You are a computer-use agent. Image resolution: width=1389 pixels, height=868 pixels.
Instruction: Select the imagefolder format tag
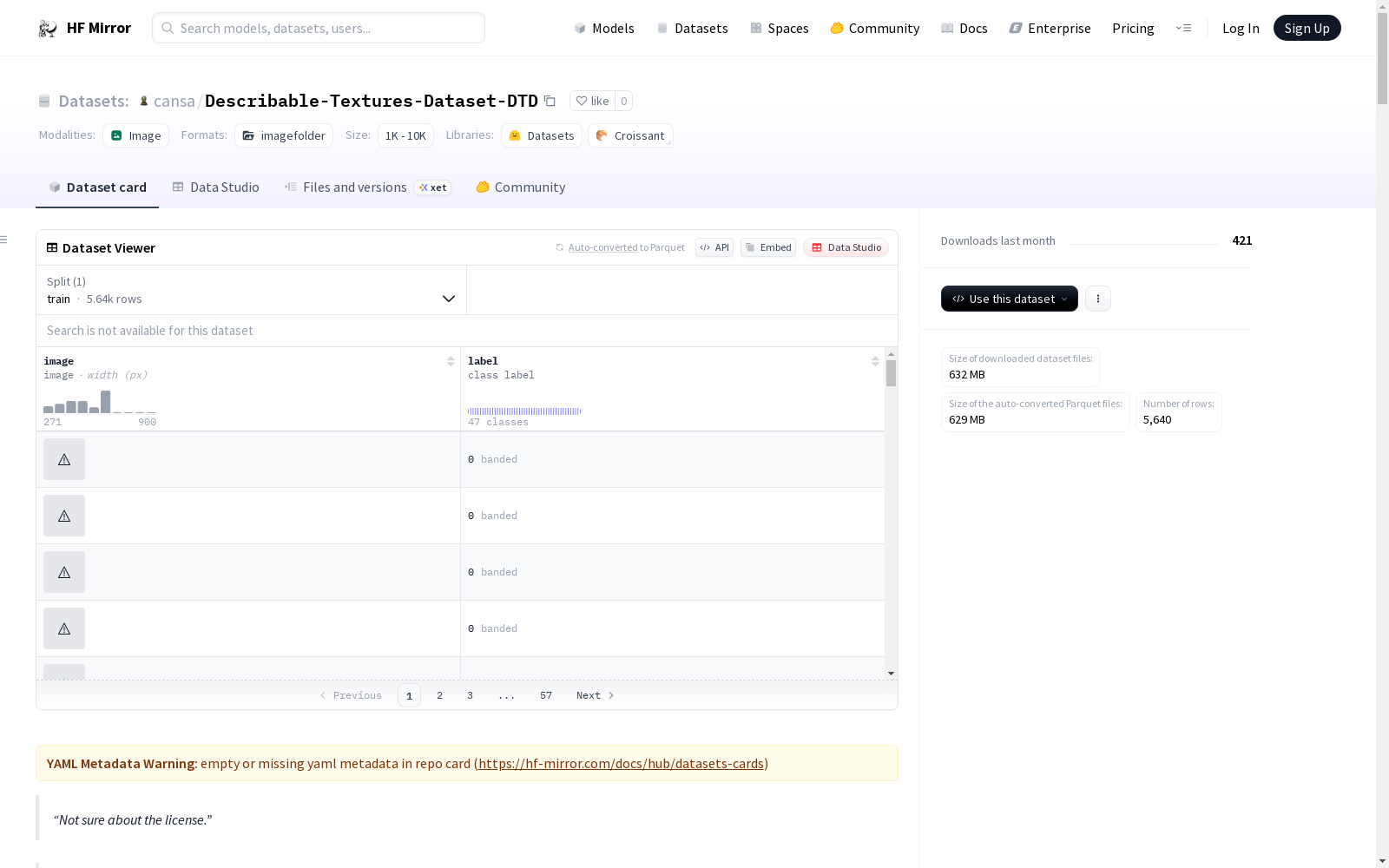pos(284,135)
